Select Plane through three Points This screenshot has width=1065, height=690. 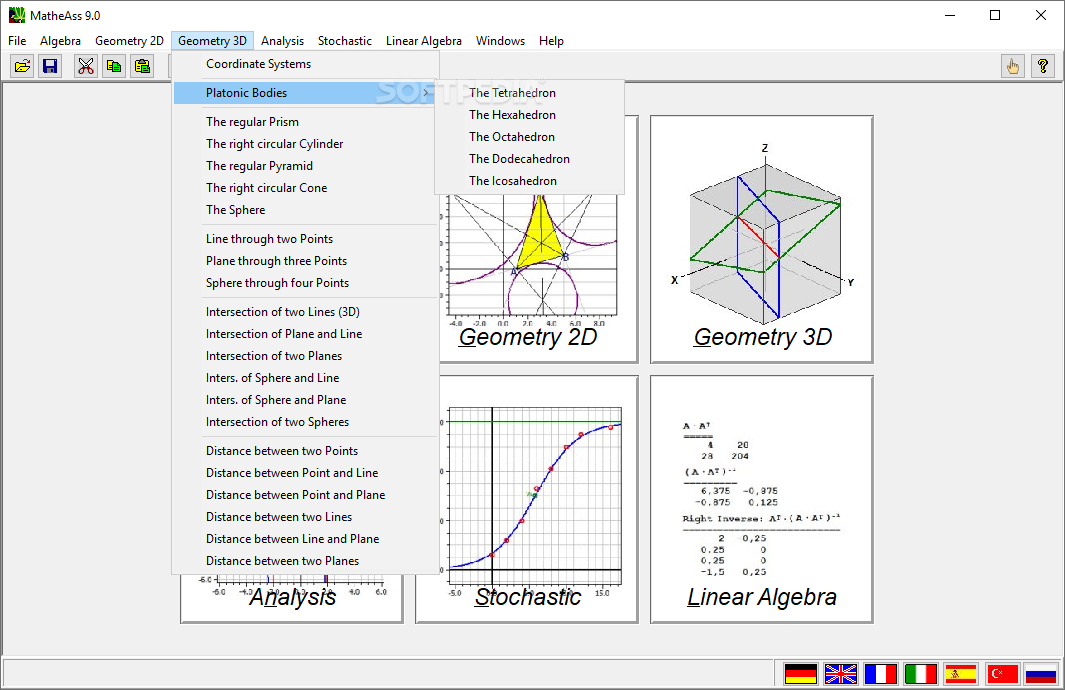[306, 261]
